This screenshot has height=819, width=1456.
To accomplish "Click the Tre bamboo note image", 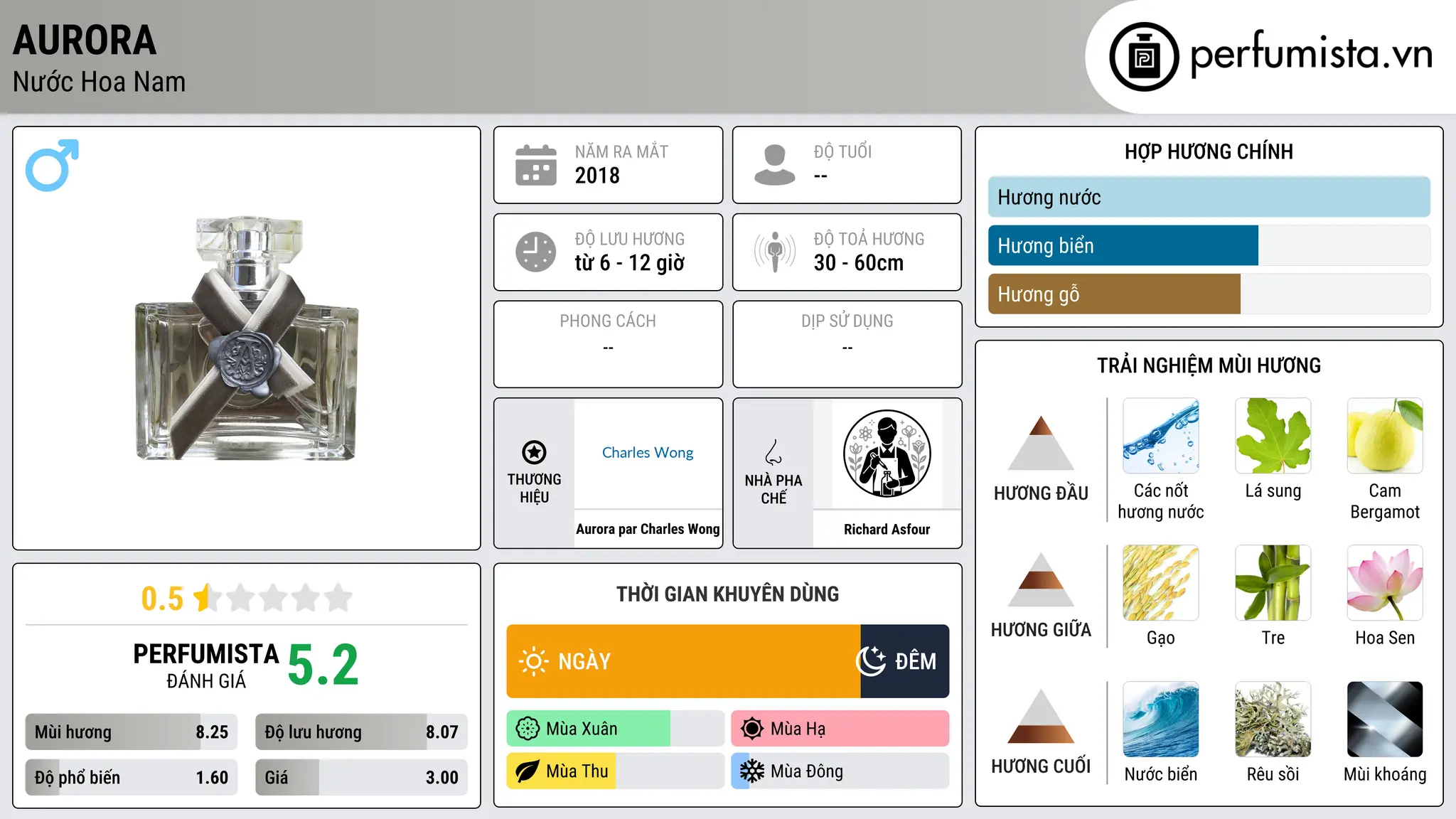I will coord(1273,583).
